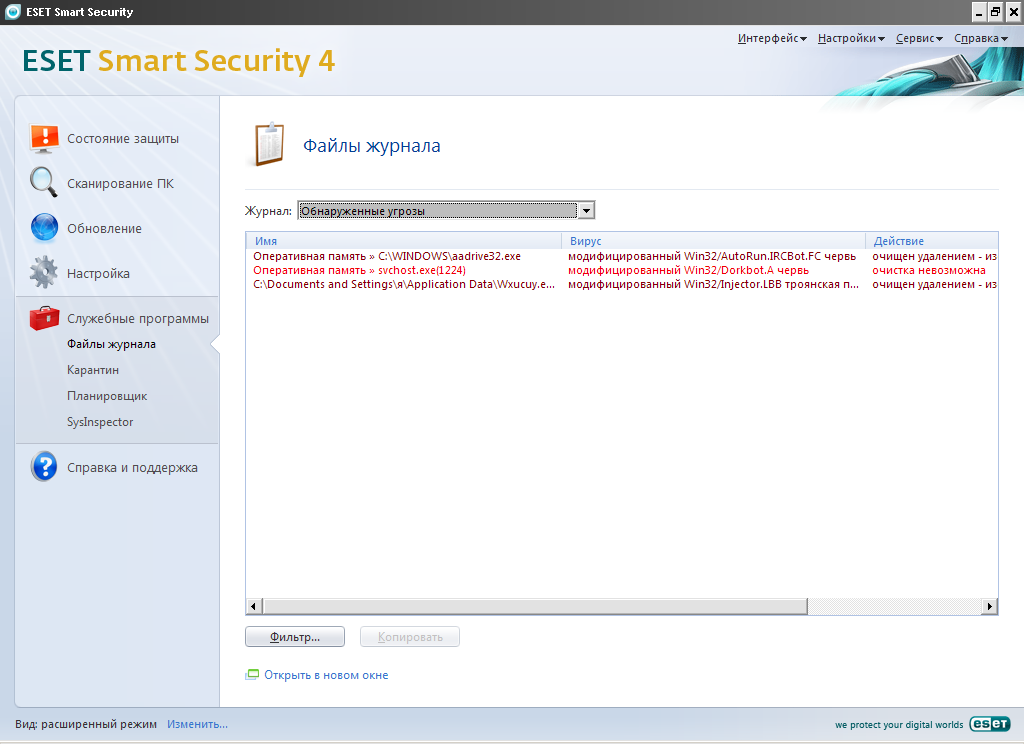The width and height of the screenshot is (1024, 744).
Task: Open the Справка dropdown menu
Action: click(x=980, y=38)
